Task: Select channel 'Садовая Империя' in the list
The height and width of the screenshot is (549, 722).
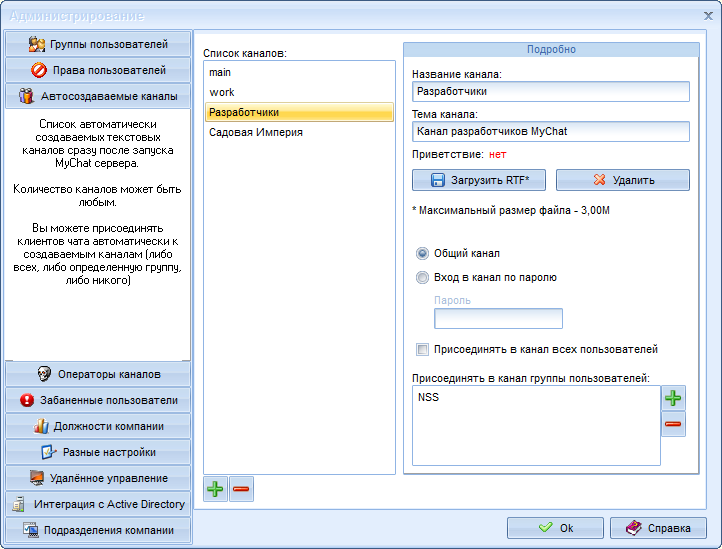Action: click(x=299, y=132)
